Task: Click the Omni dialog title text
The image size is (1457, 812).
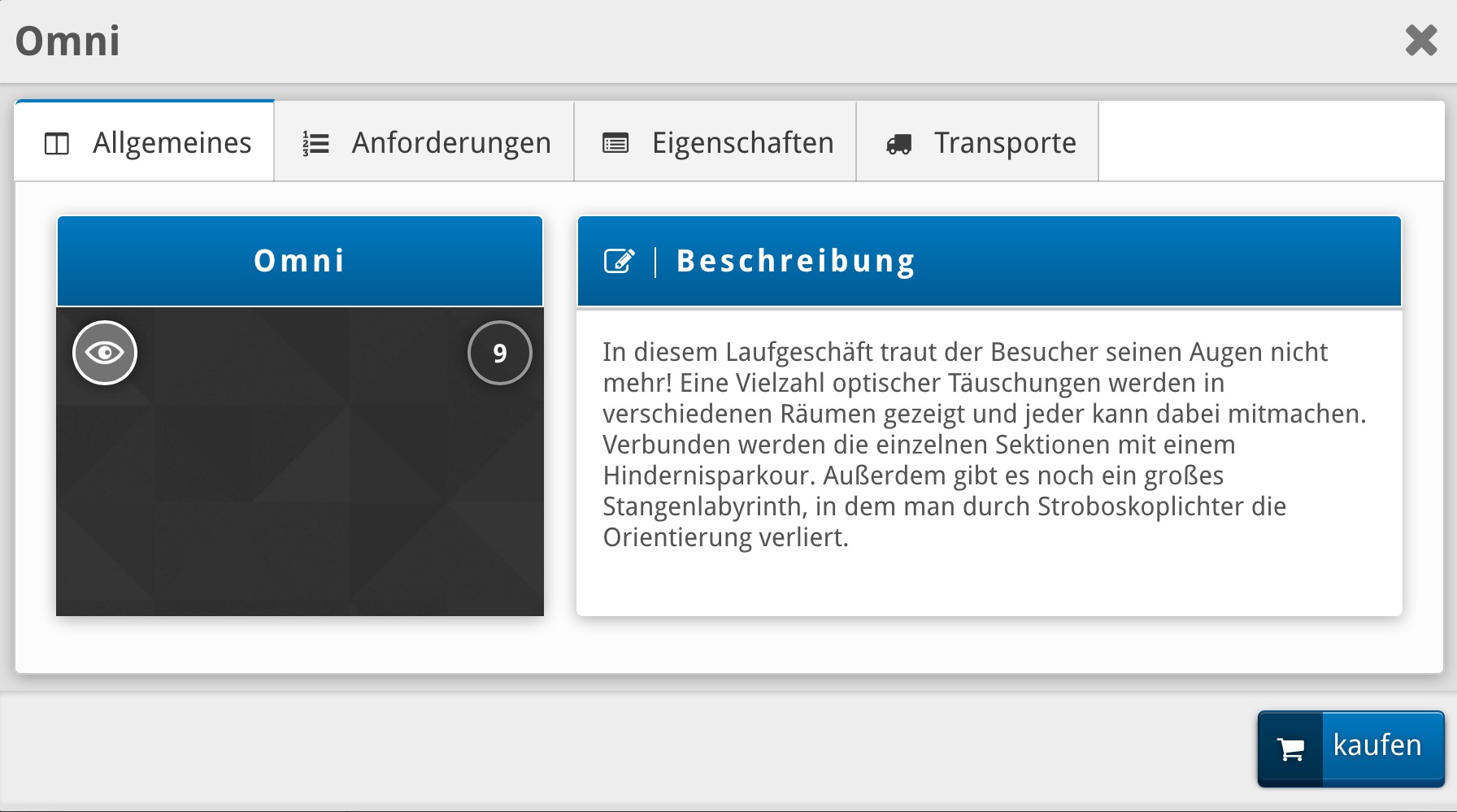Action: pos(68,41)
